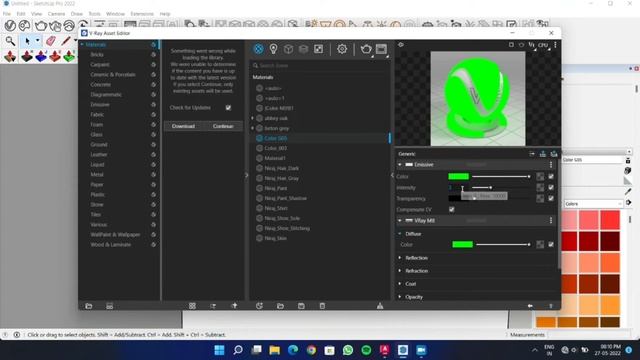Click the texture slot beside Emissive Color
The image size is (640, 360).
(540, 176)
